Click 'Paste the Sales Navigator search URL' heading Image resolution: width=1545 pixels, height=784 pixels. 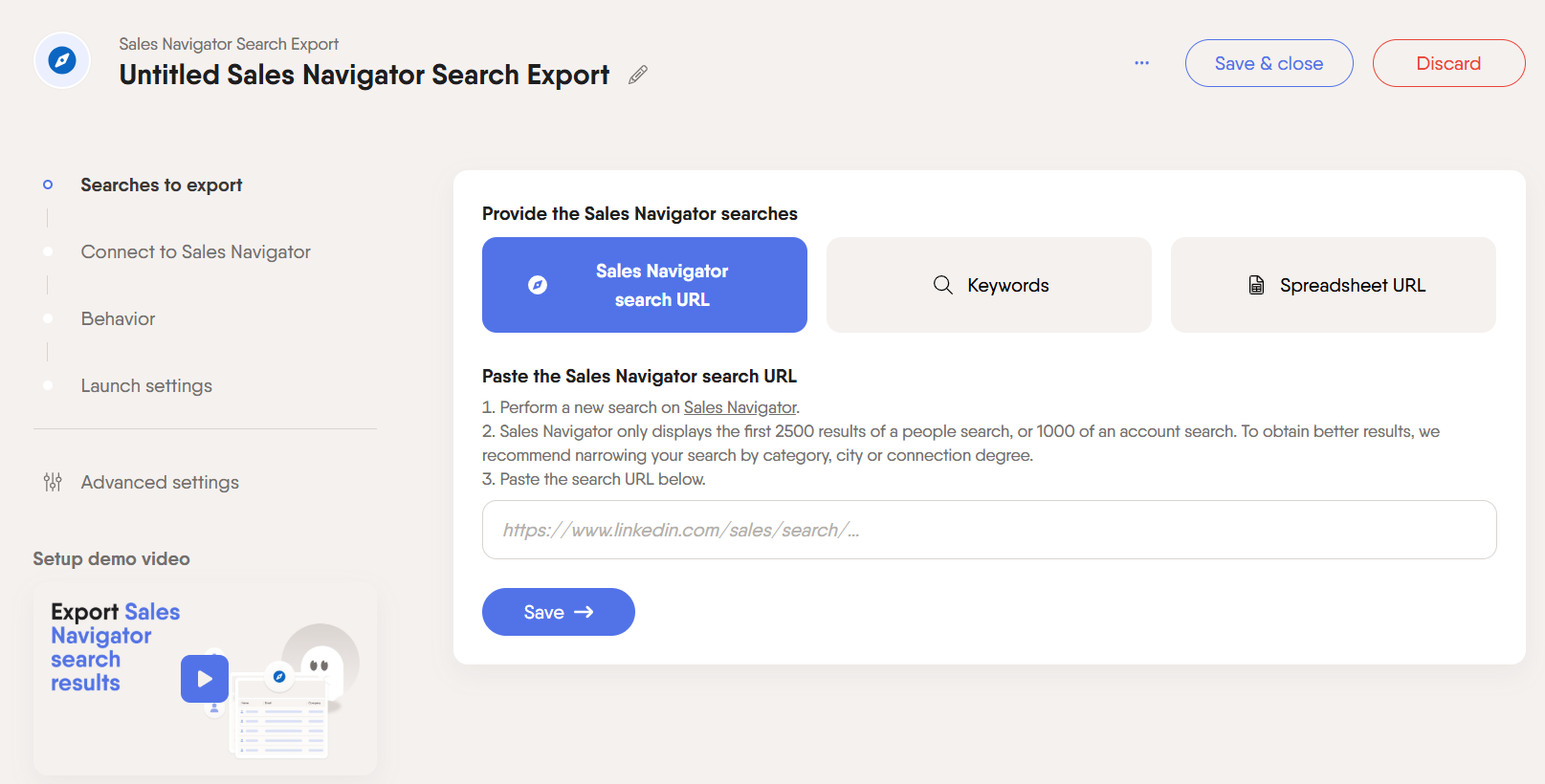pos(639,376)
